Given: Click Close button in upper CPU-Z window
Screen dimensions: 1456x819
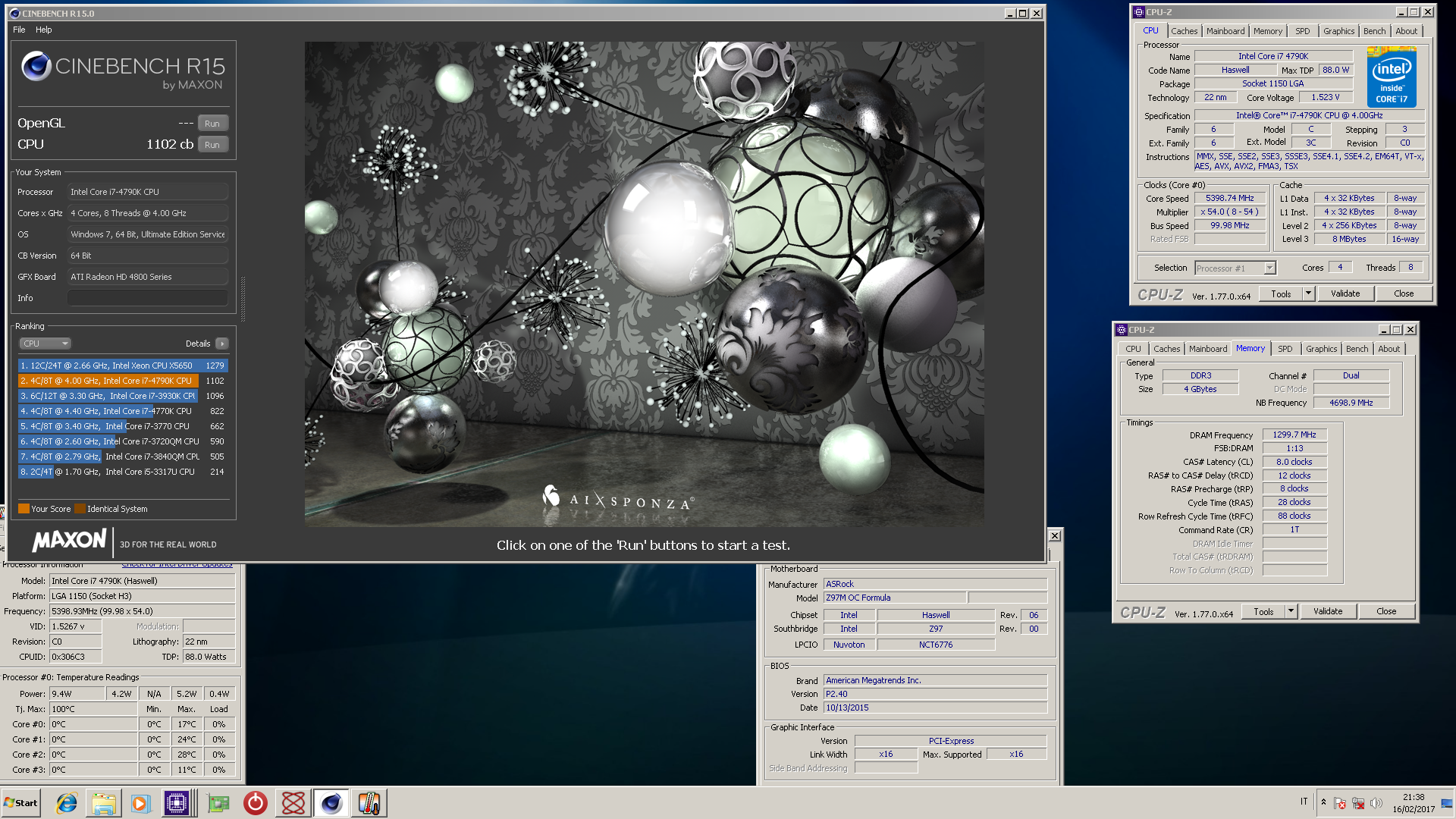Looking at the screenshot, I should pos(1404,294).
